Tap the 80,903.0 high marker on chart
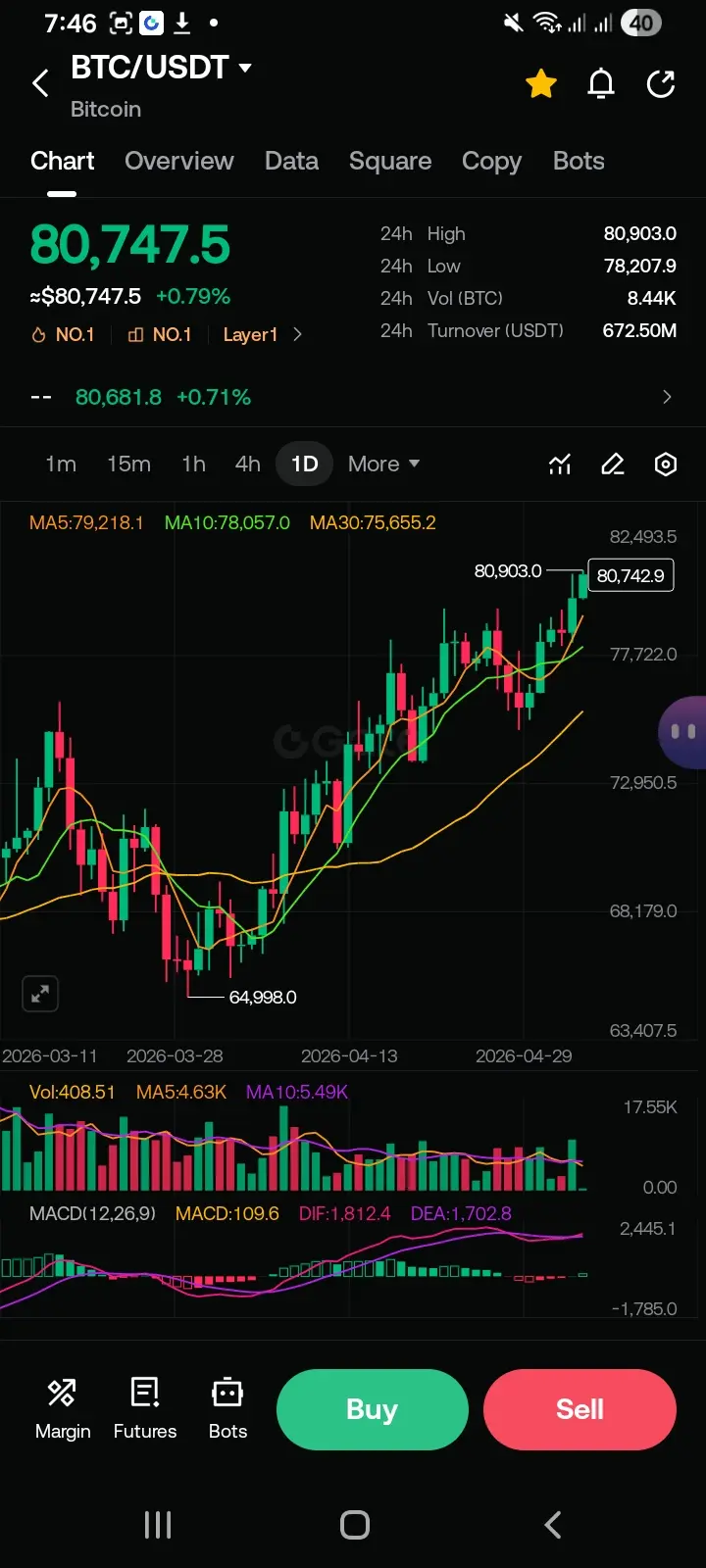The width and height of the screenshot is (706, 1568). (x=508, y=570)
